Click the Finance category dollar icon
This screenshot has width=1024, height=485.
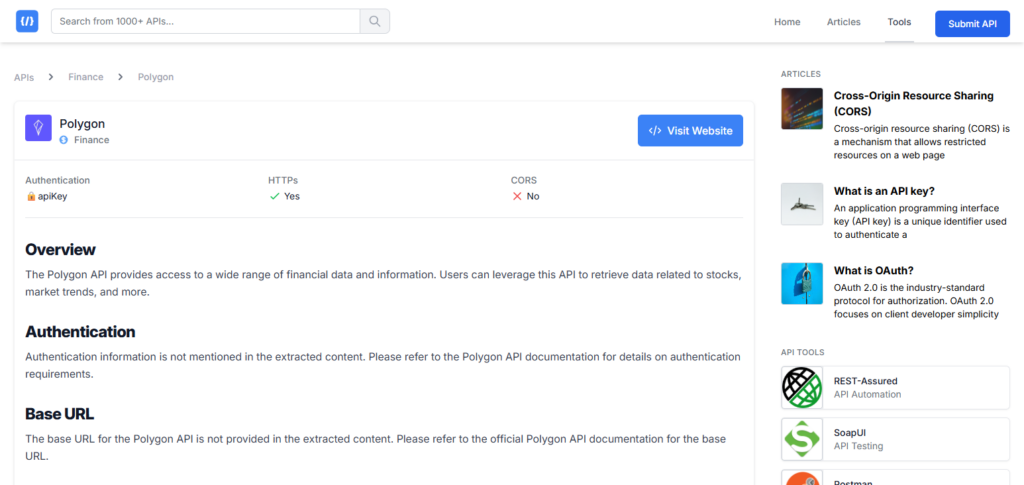[x=64, y=140]
